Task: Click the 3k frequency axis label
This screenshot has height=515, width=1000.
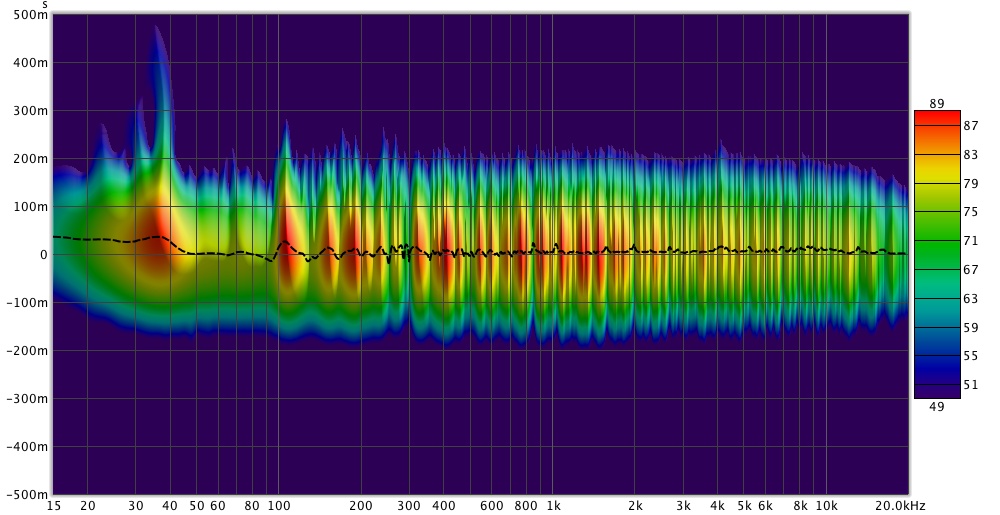Action: [x=684, y=506]
